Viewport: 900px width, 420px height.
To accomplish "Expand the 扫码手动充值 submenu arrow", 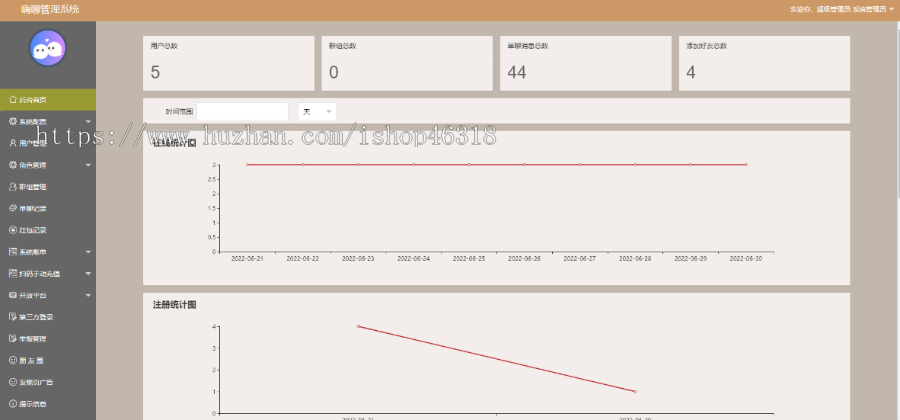I will [88, 274].
